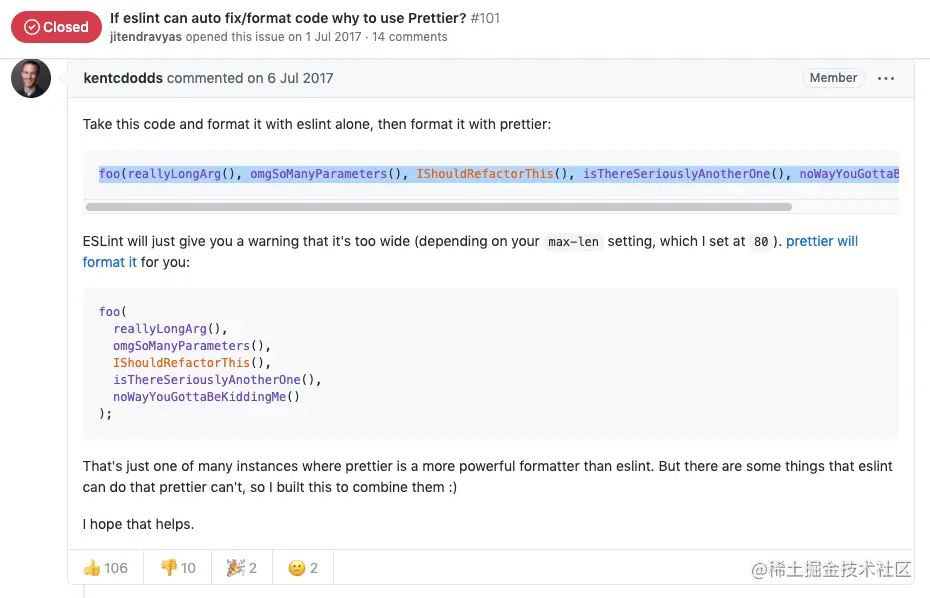This screenshot has height=598, width=930.
Task: Click 'reallyLongArg(),' line in formatted code
Action: 170,329
